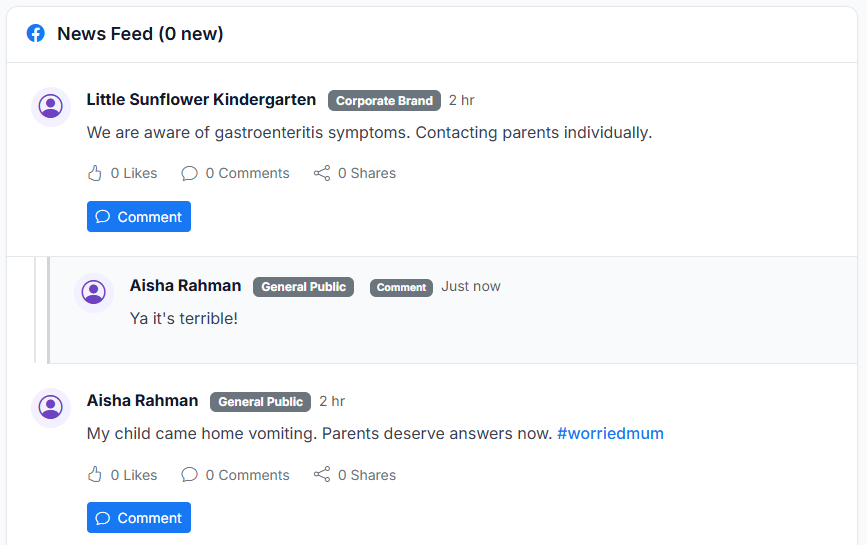Open Little Sunflower Kindergarten profile name

pyautogui.click(x=201, y=100)
